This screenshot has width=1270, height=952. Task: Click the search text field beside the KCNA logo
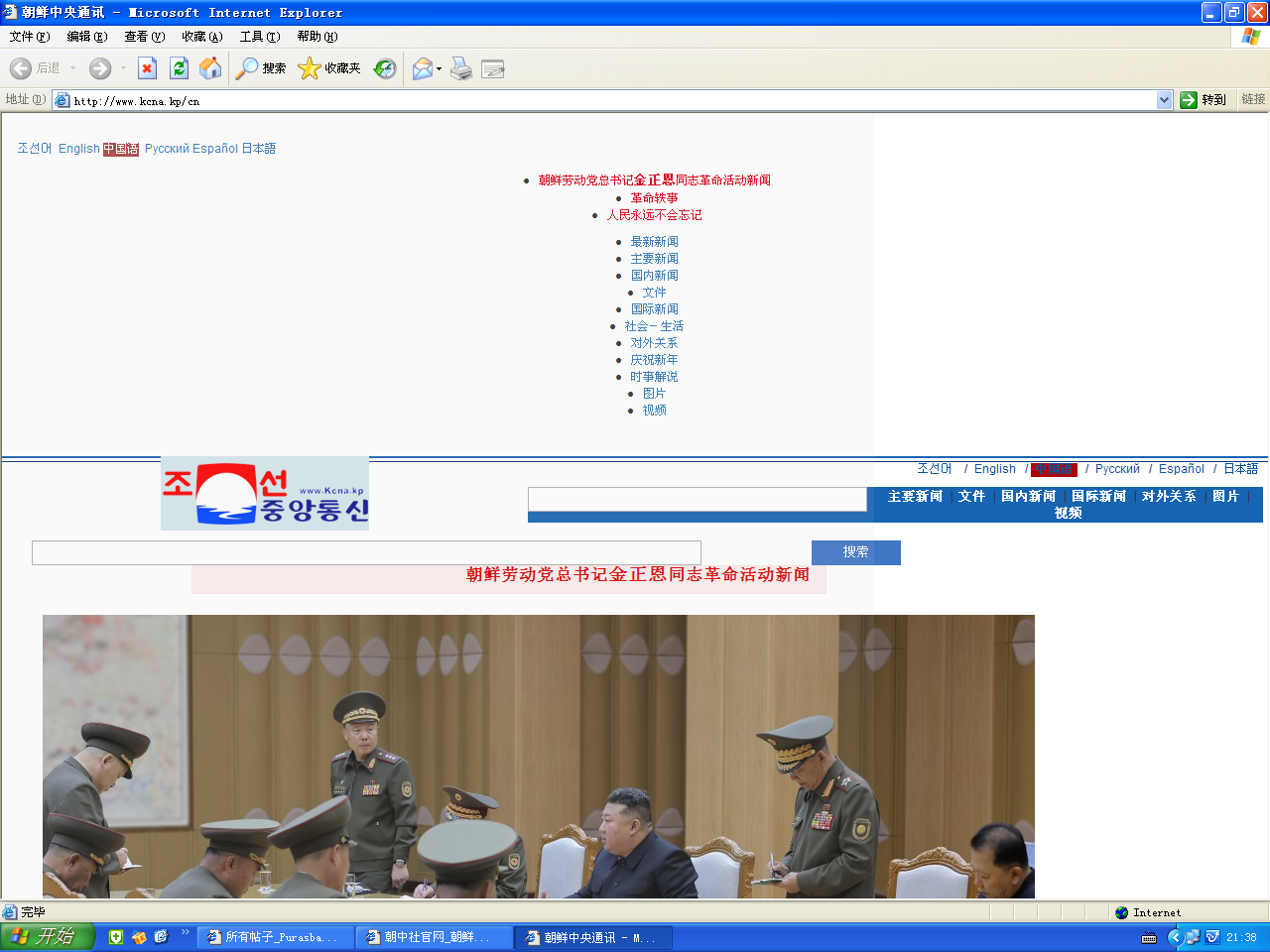[x=697, y=499]
